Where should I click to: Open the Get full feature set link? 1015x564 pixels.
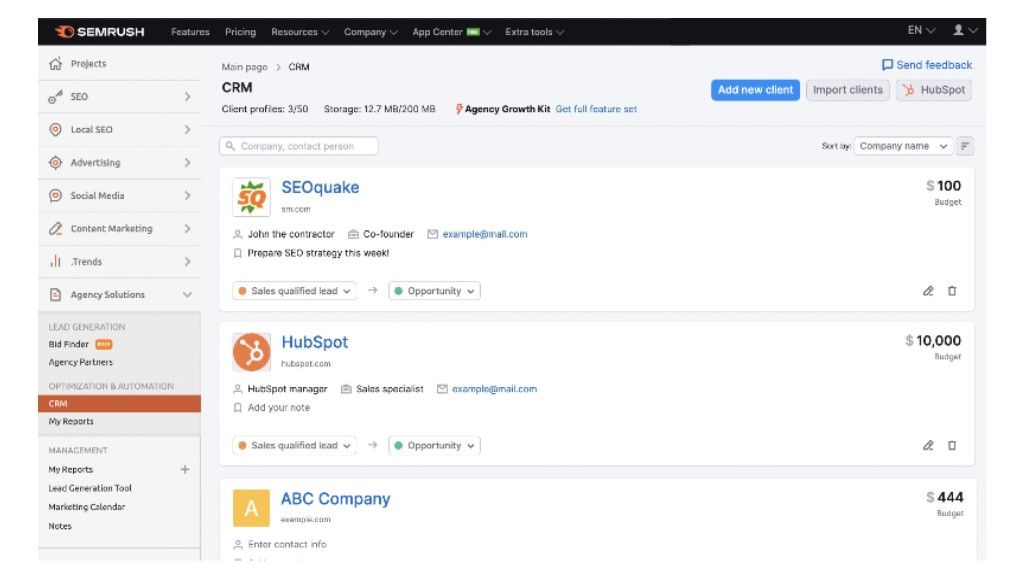tap(596, 109)
